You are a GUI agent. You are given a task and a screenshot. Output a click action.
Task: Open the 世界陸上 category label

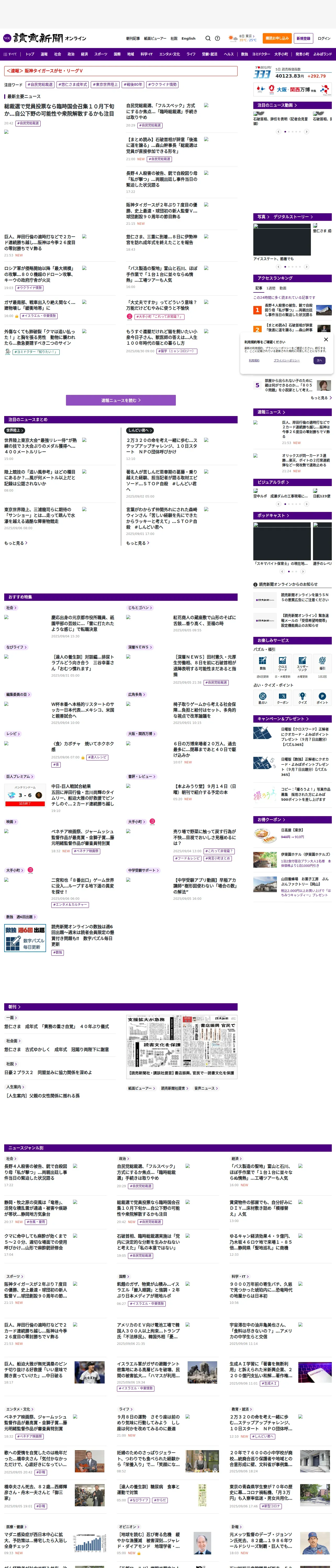pyautogui.click(x=15, y=430)
